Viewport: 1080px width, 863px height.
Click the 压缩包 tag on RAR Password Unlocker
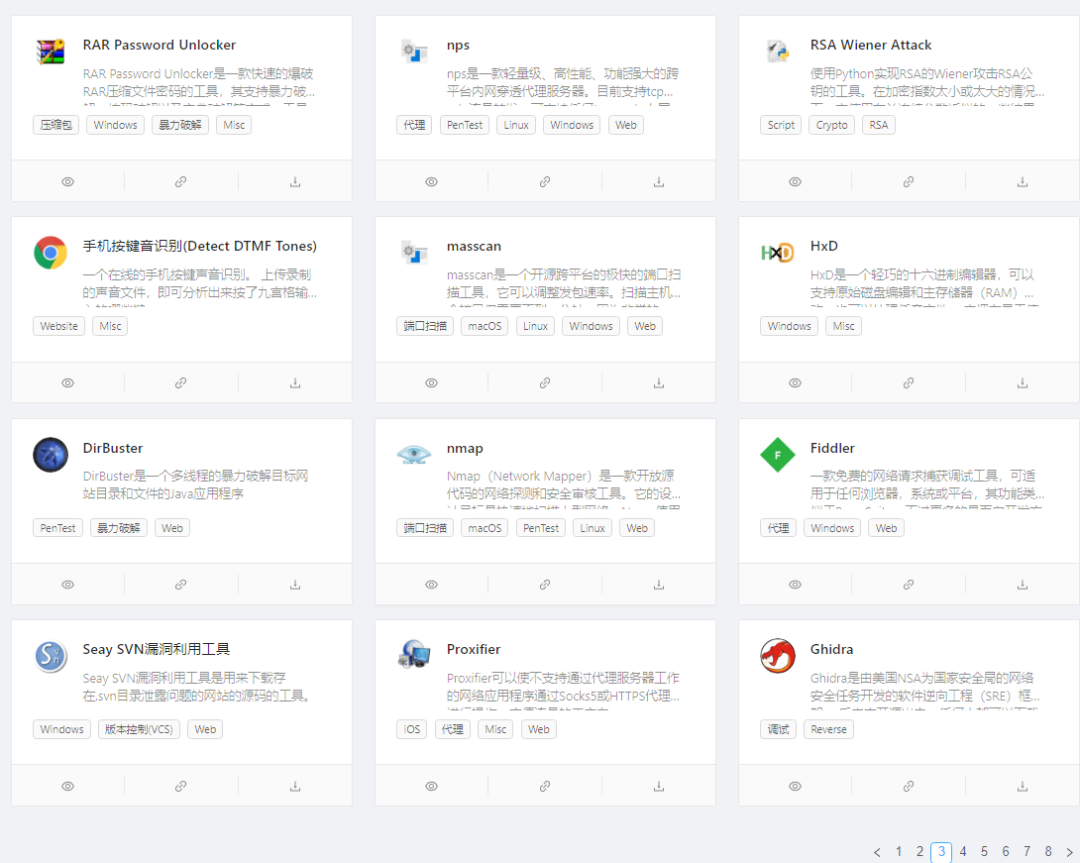56,125
